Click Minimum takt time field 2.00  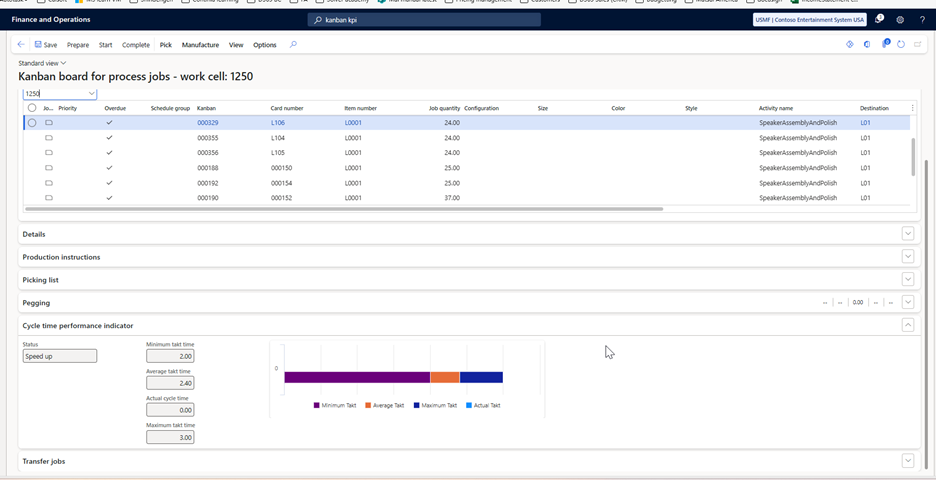click(x=170, y=356)
